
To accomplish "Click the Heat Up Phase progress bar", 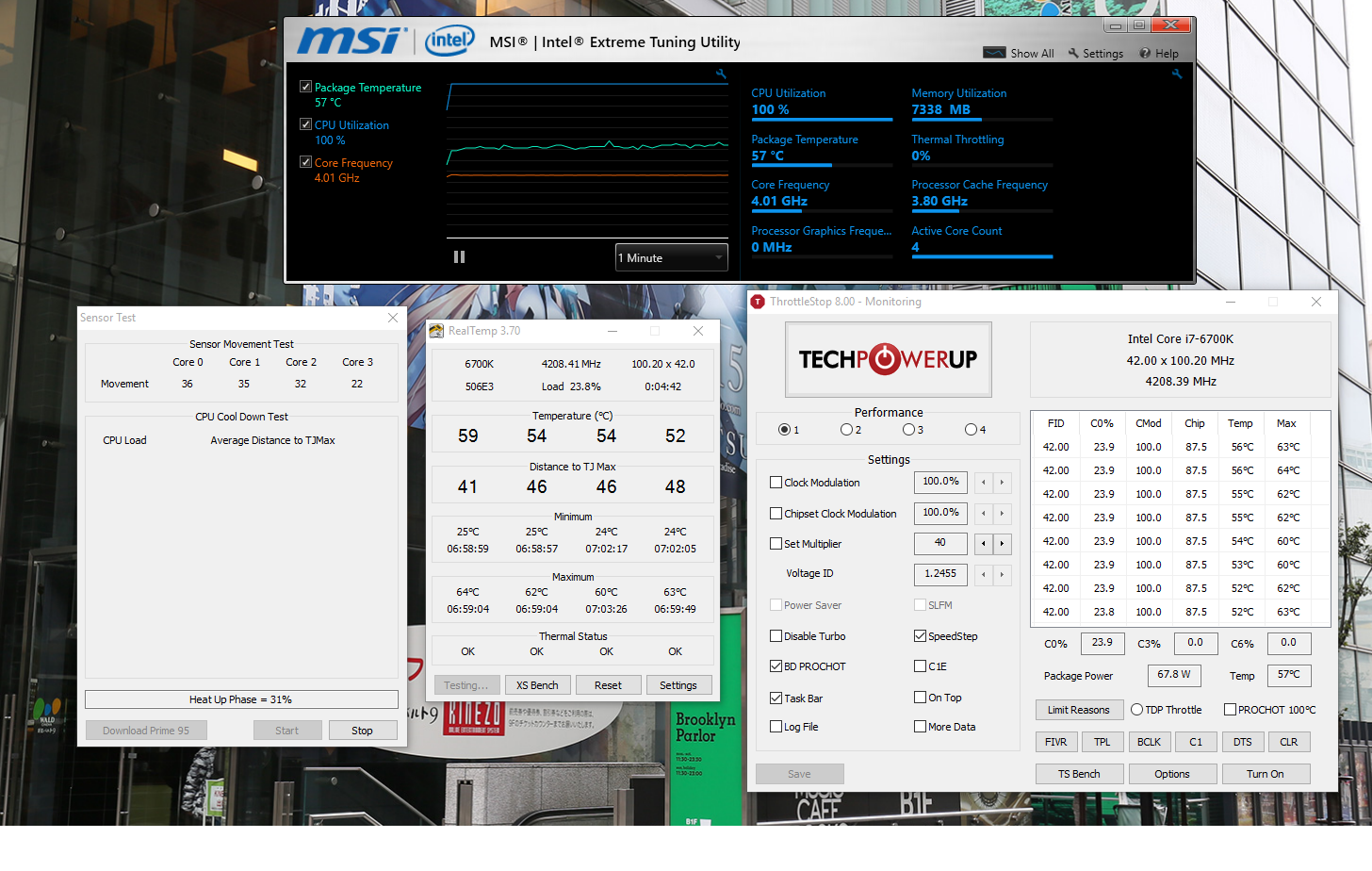I will (x=241, y=699).
